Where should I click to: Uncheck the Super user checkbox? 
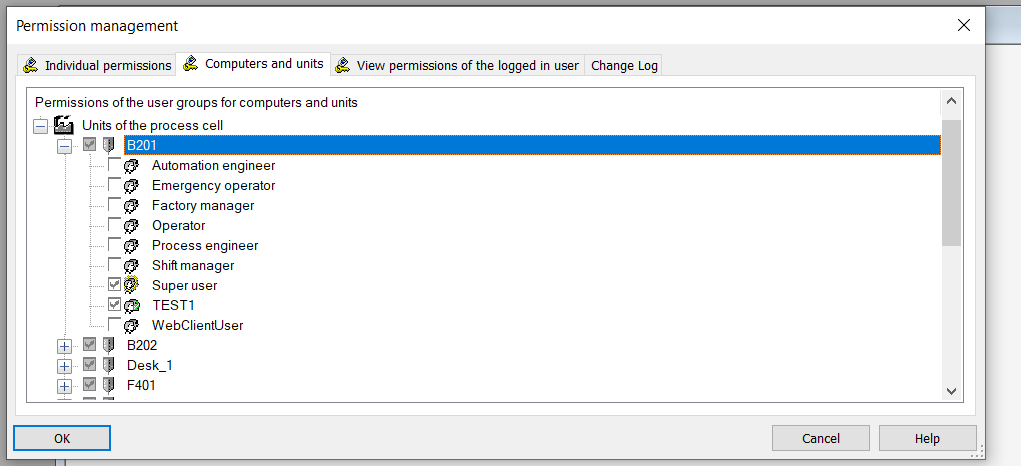click(x=114, y=286)
